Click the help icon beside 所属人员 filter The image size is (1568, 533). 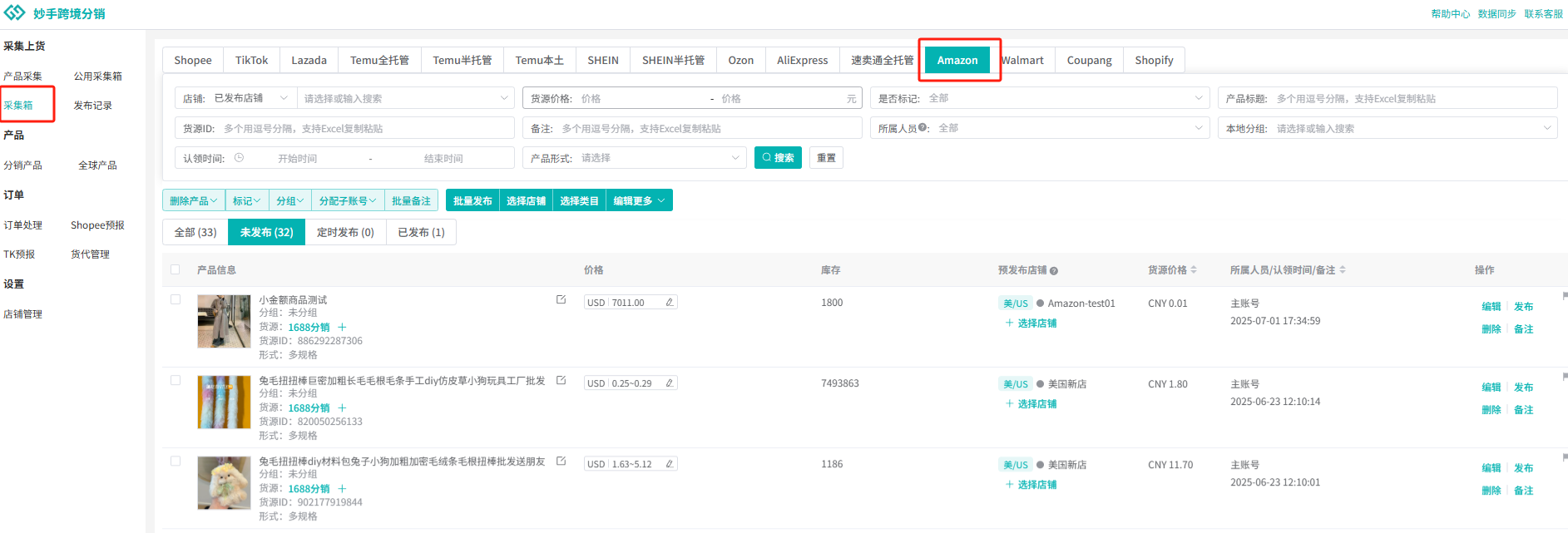coord(922,128)
